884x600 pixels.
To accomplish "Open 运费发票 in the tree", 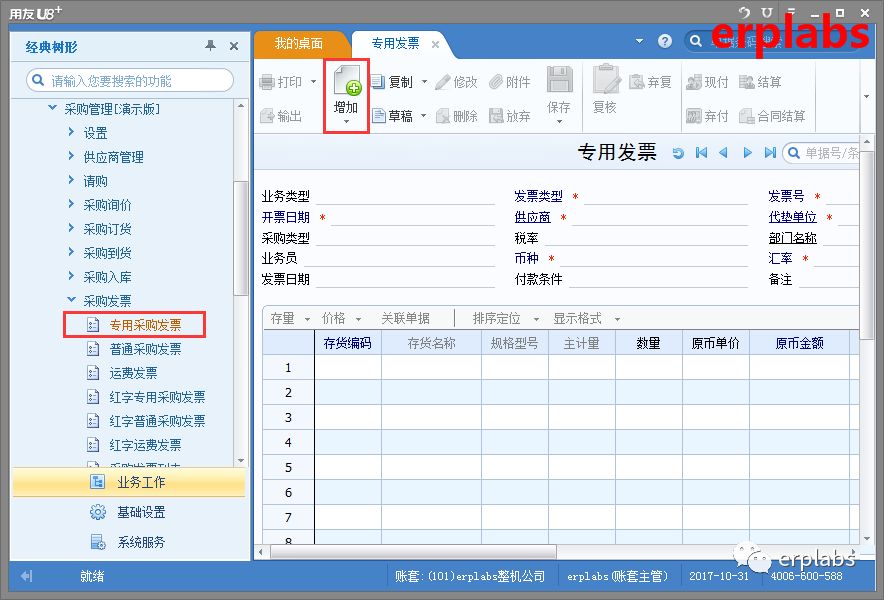I will (134, 373).
